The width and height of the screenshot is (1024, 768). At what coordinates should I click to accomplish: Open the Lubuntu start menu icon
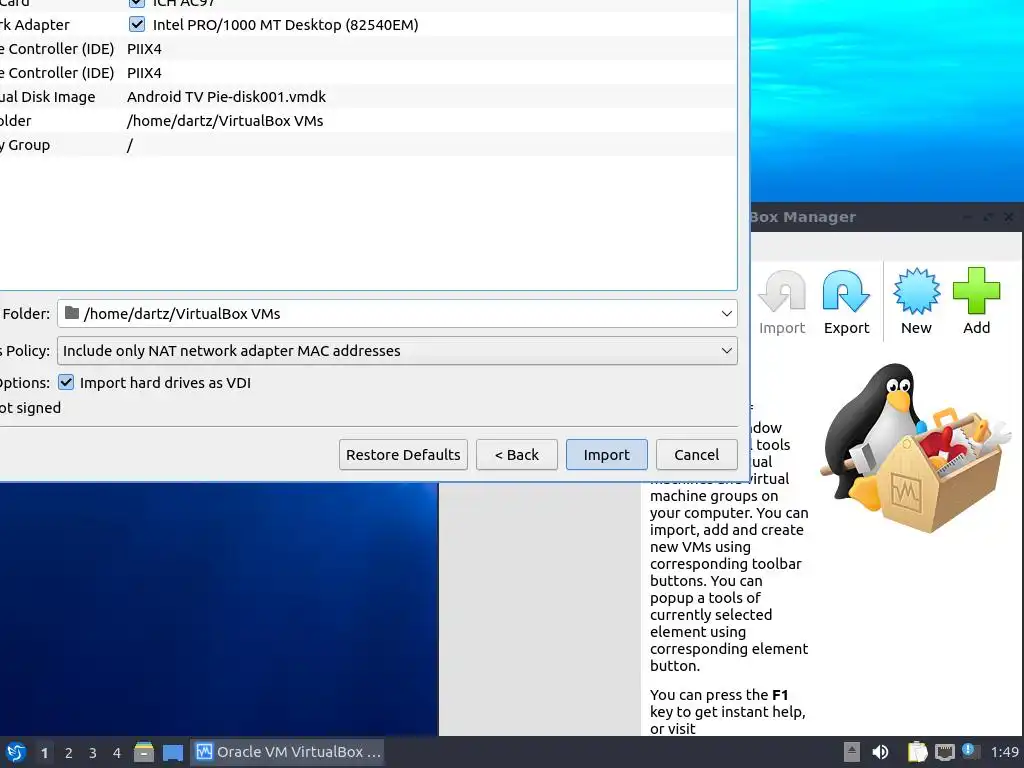[16, 752]
